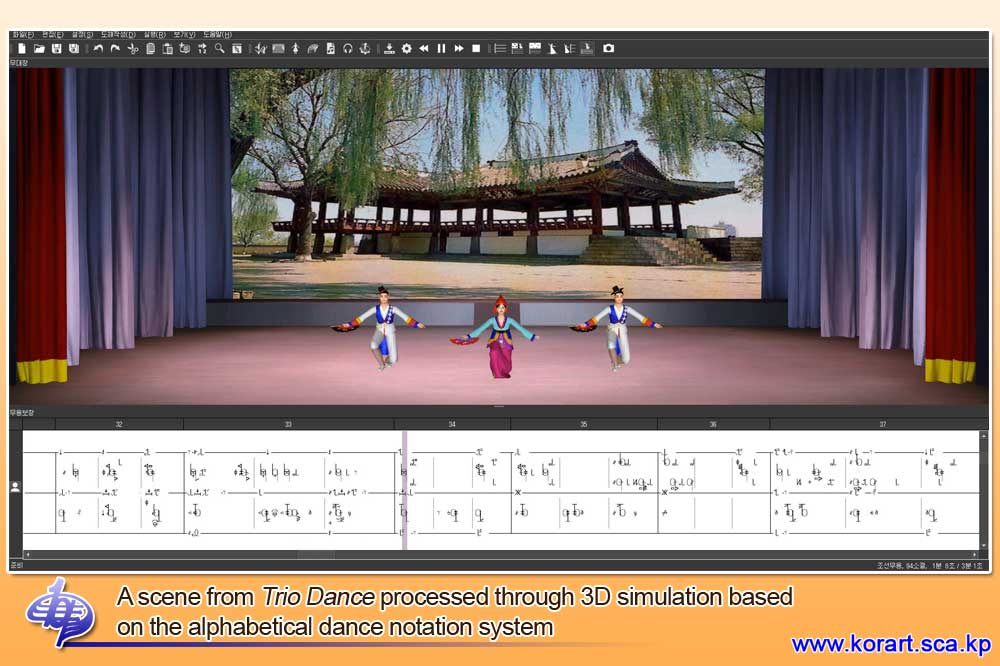Click measure number 32 in notation ruler
The image size is (1000, 666).
click(x=119, y=424)
